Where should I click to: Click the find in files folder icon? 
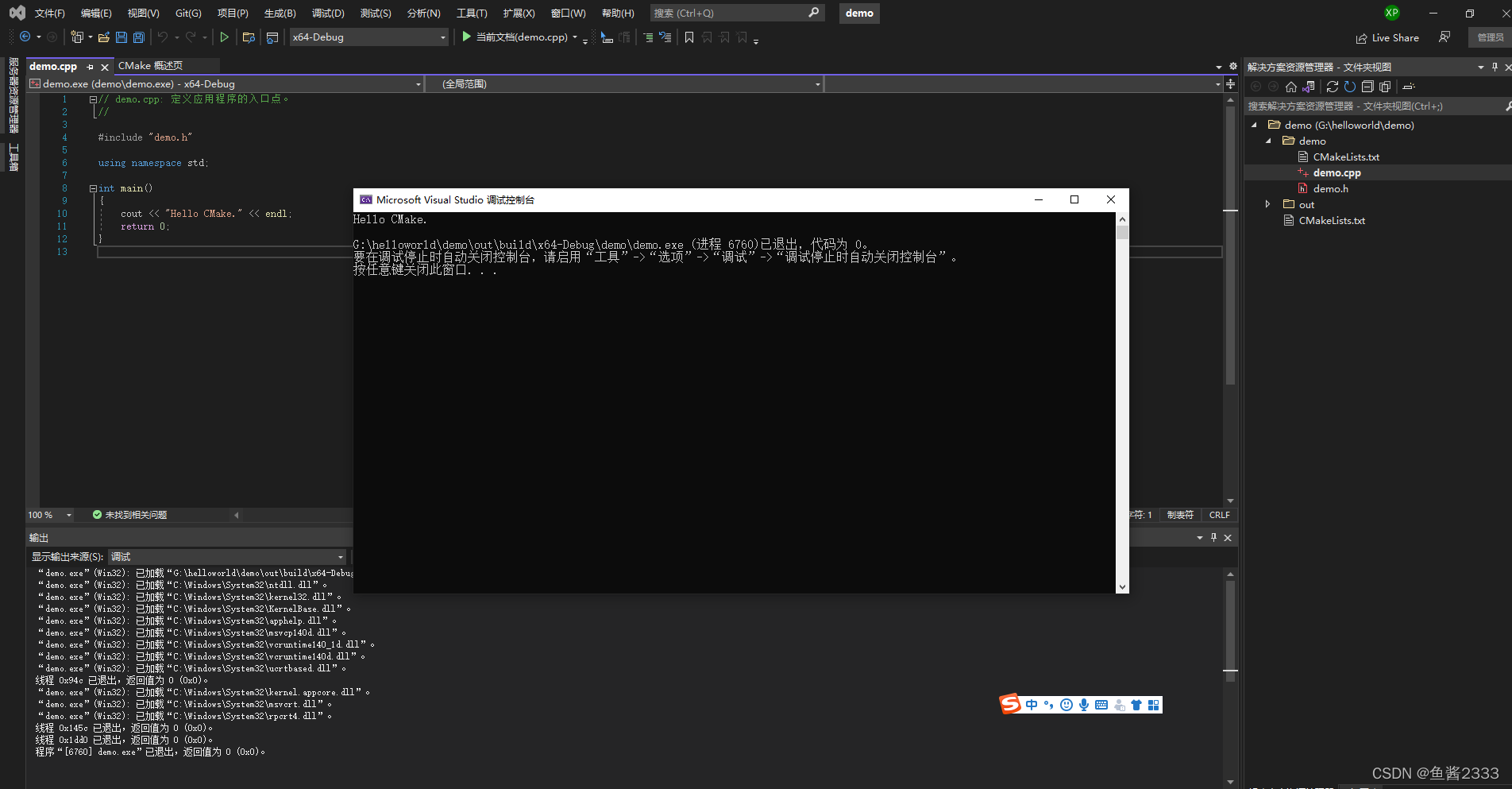tap(249, 37)
